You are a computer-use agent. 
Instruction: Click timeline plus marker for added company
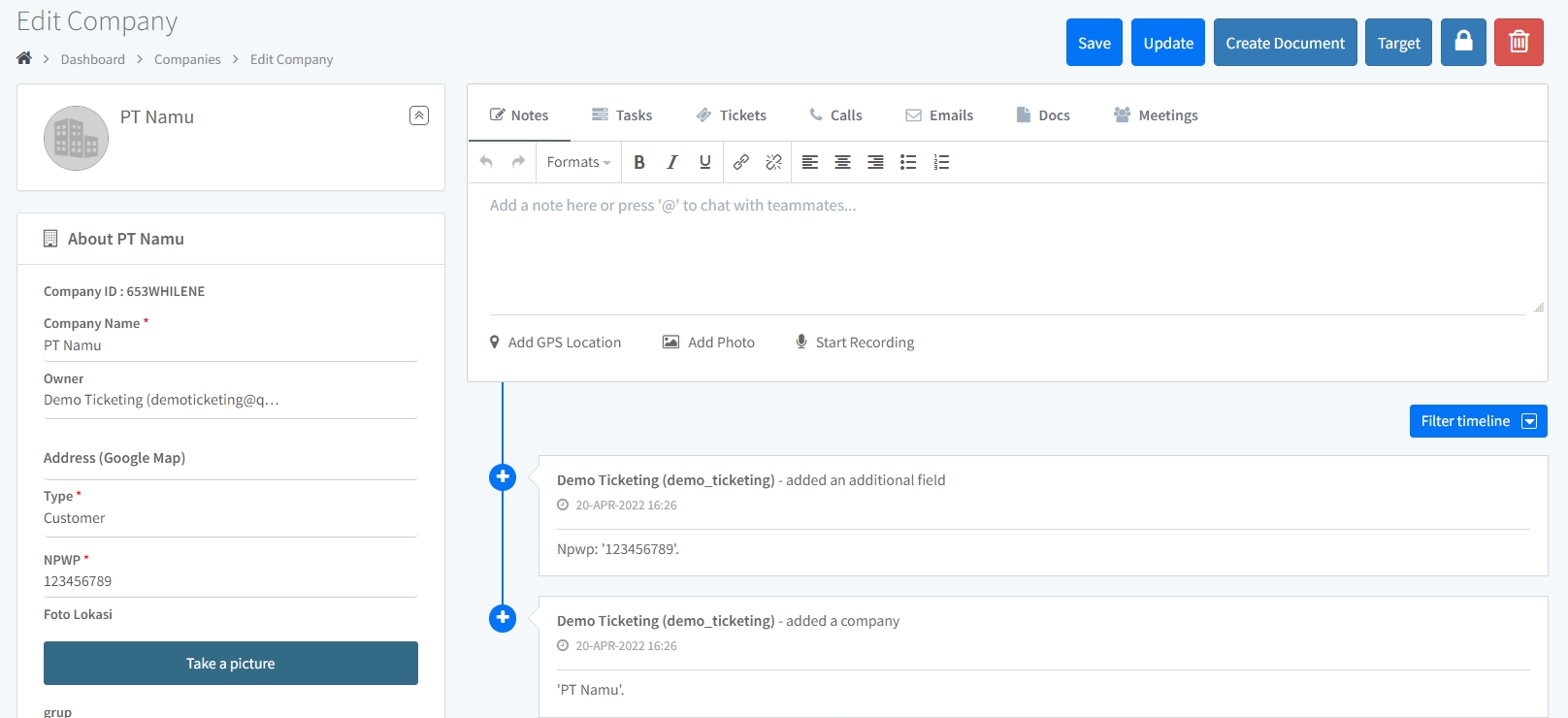click(x=503, y=618)
